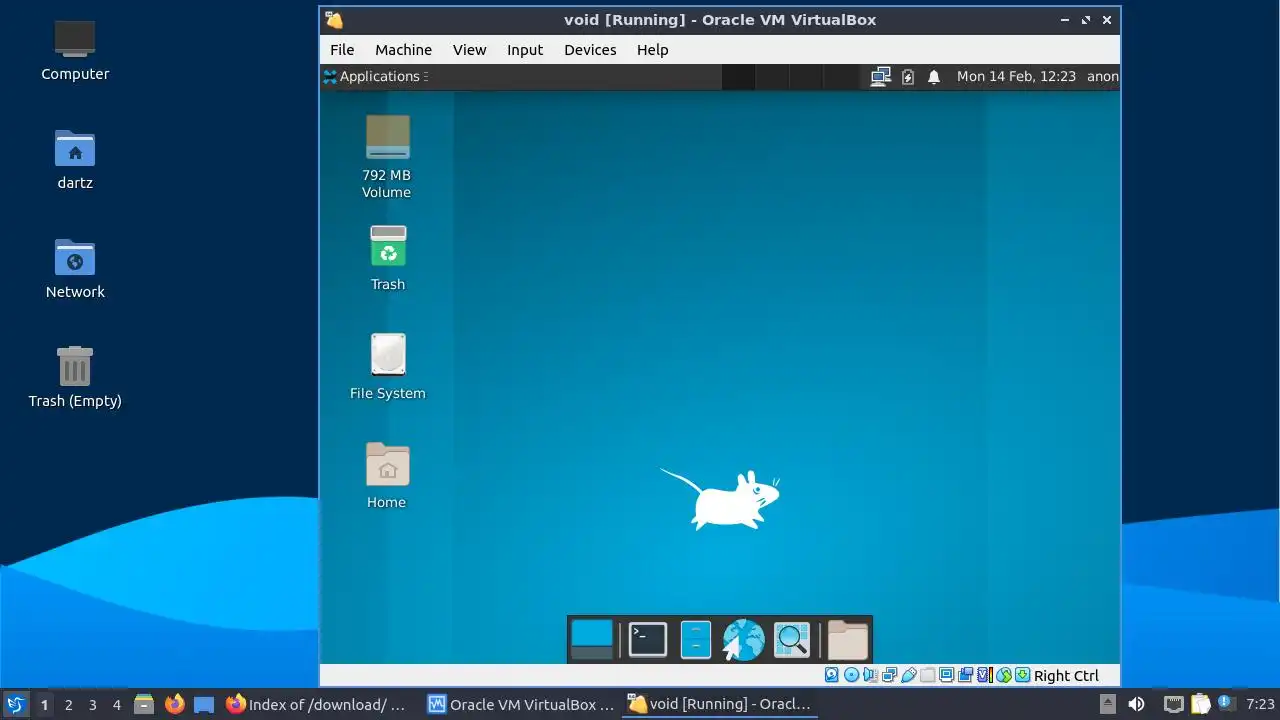Open the guest Applications menu

coord(375,76)
